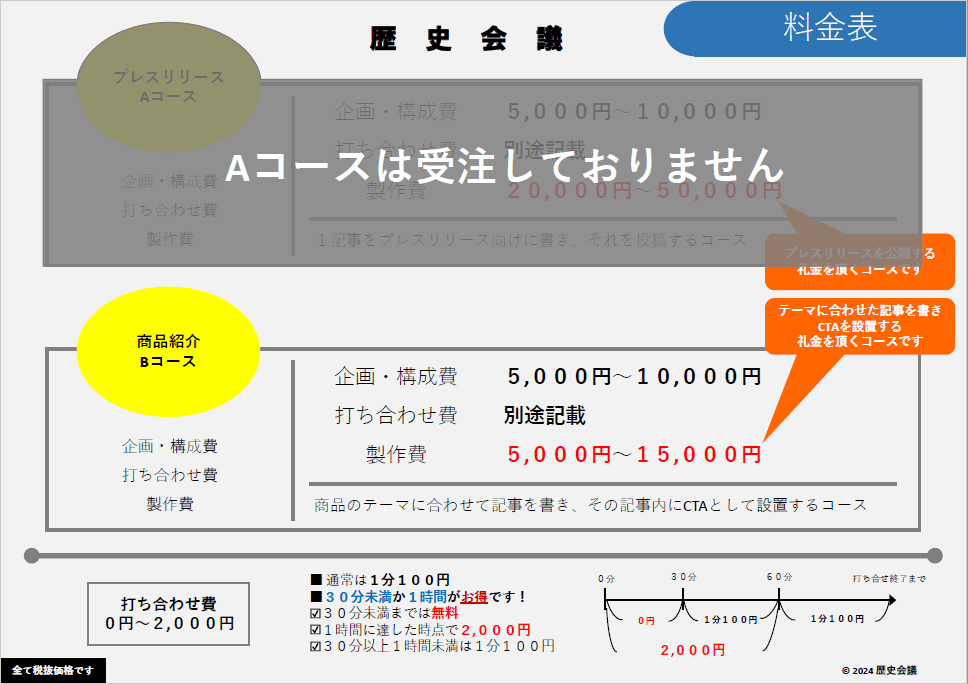Click the Bコース 別途記載 text
Viewport: 968px width, 684px height.
(545, 416)
